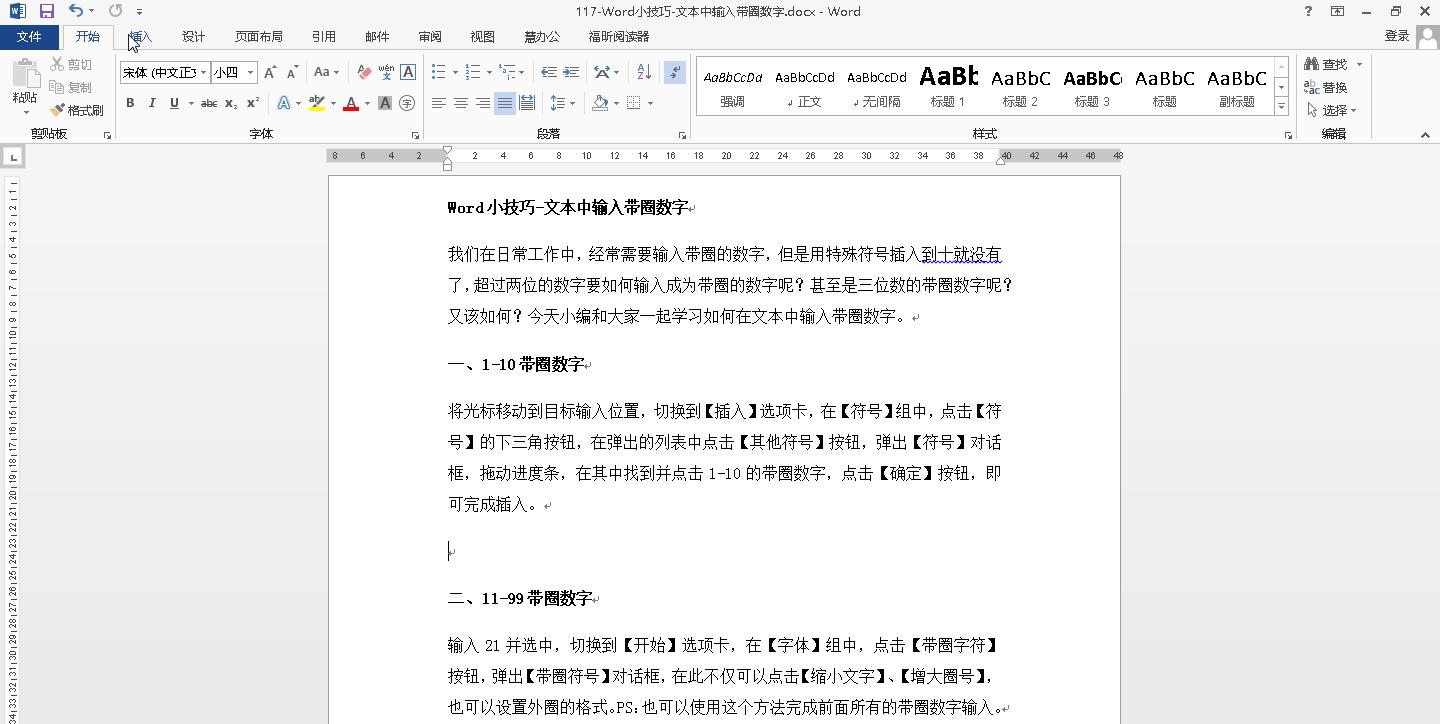The width and height of the screenshot is (1440, 724).
Task: Toggle Italic formatting
Action: 152,103
